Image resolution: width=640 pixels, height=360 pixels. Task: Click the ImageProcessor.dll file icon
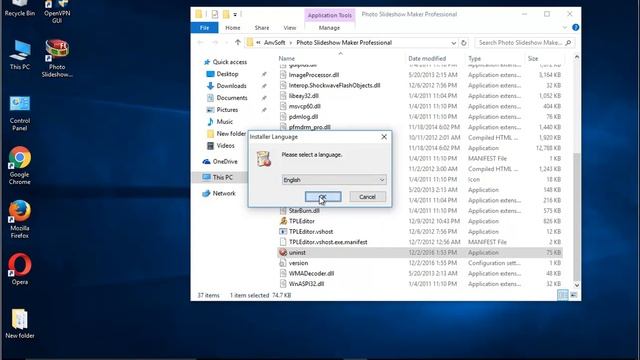283,75
